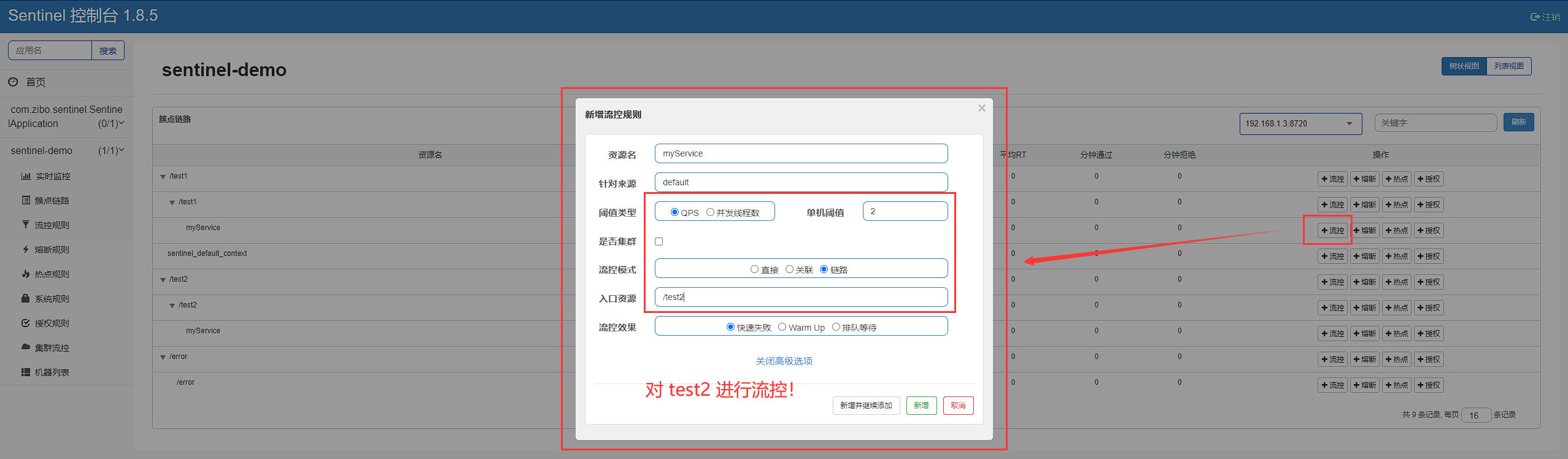
Task: Collapse top-level /test1 tree node
Action: (x=163, y=177)
